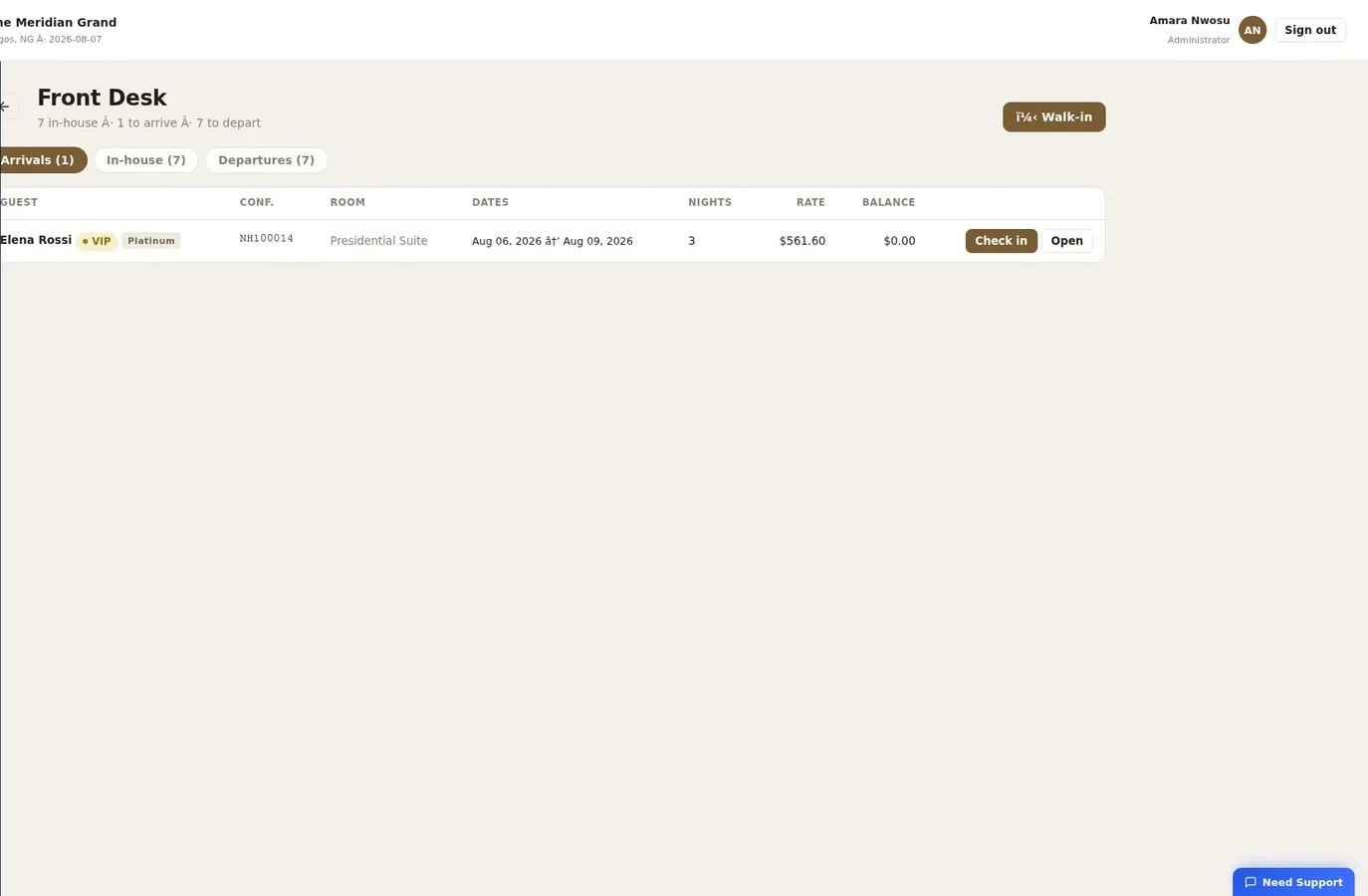Switch to the Arrivals (1) tab
The height and width of the screenshot is (896, 1368).
[40, 160]
